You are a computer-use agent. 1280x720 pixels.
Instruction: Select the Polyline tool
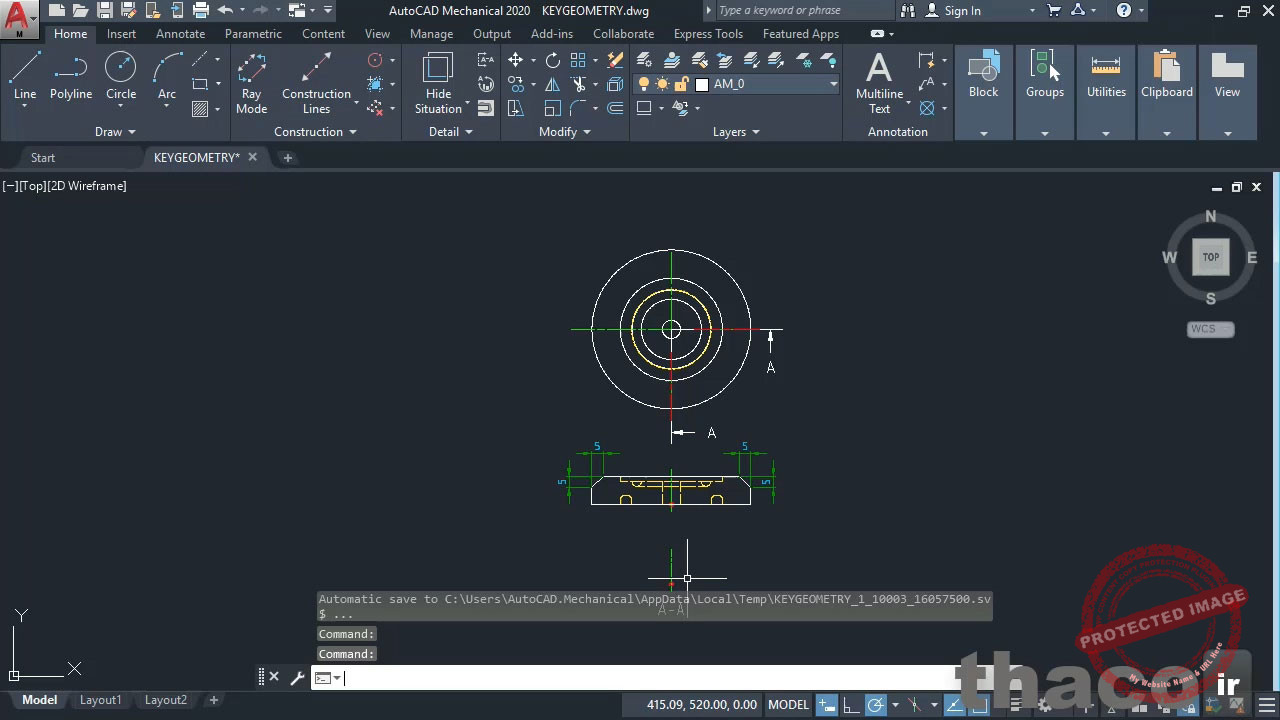[71, 76]
